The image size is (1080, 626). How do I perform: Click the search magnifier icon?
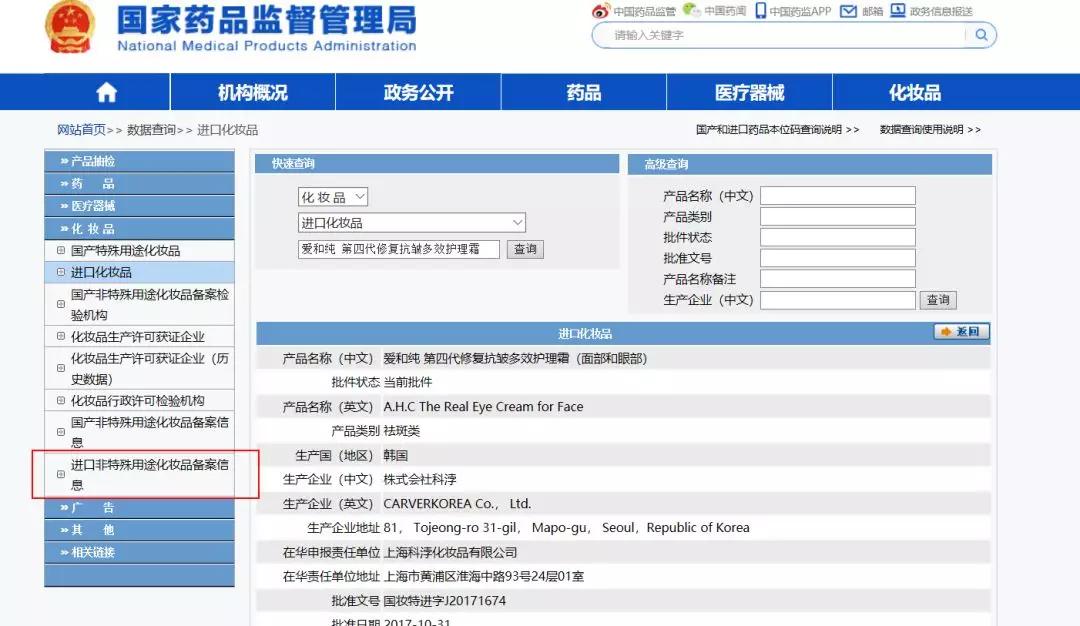[x=981, y=35]
